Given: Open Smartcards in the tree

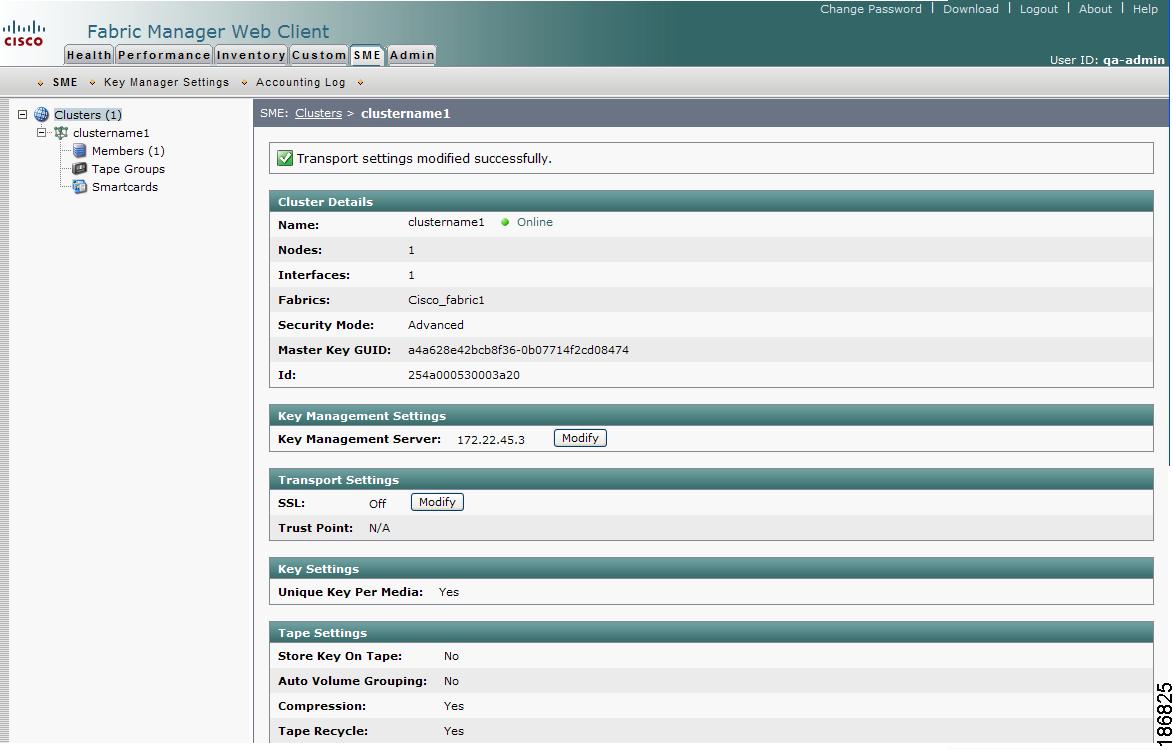Looking at the screenshot, I should pos(125,187).
